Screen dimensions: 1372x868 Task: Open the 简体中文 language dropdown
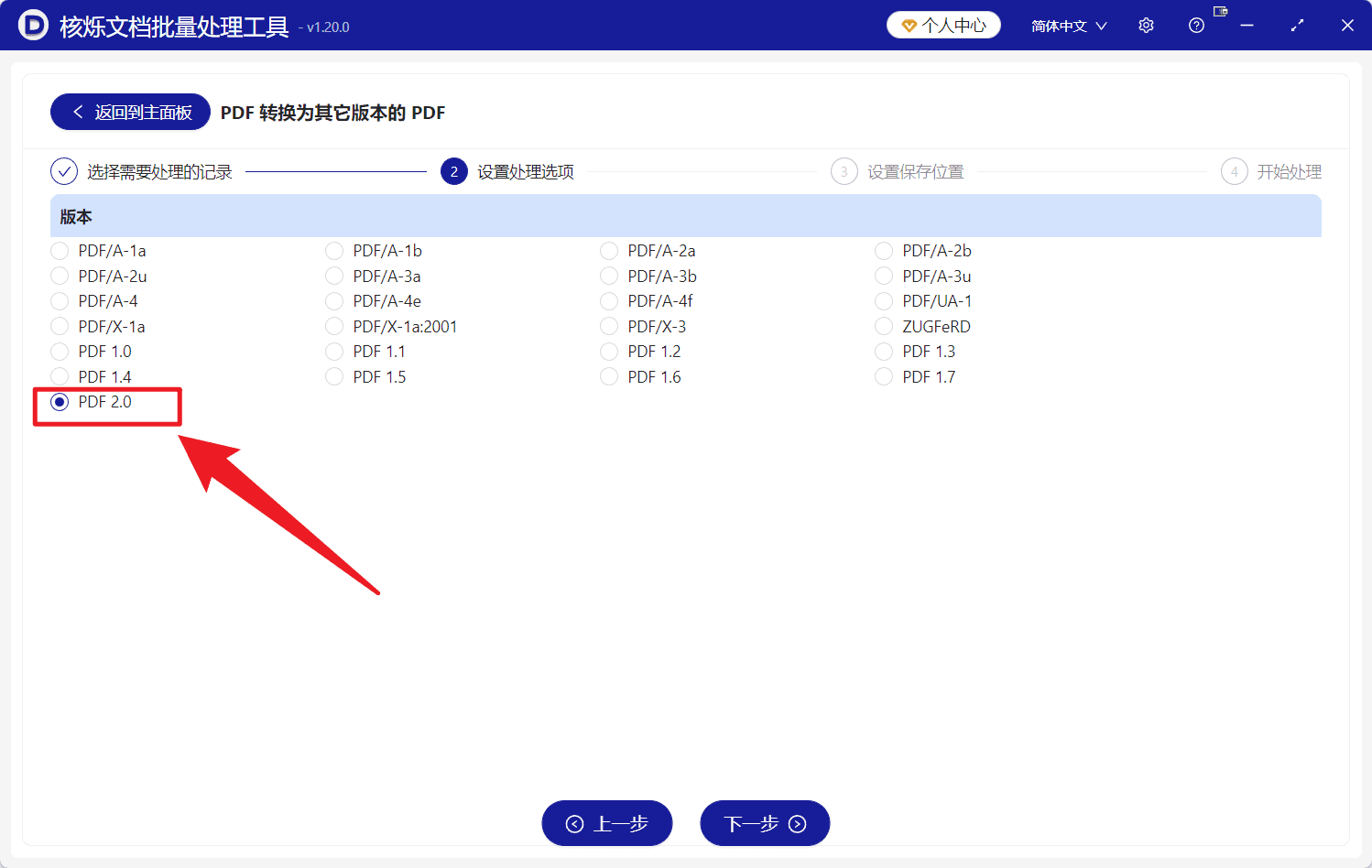1068,25
